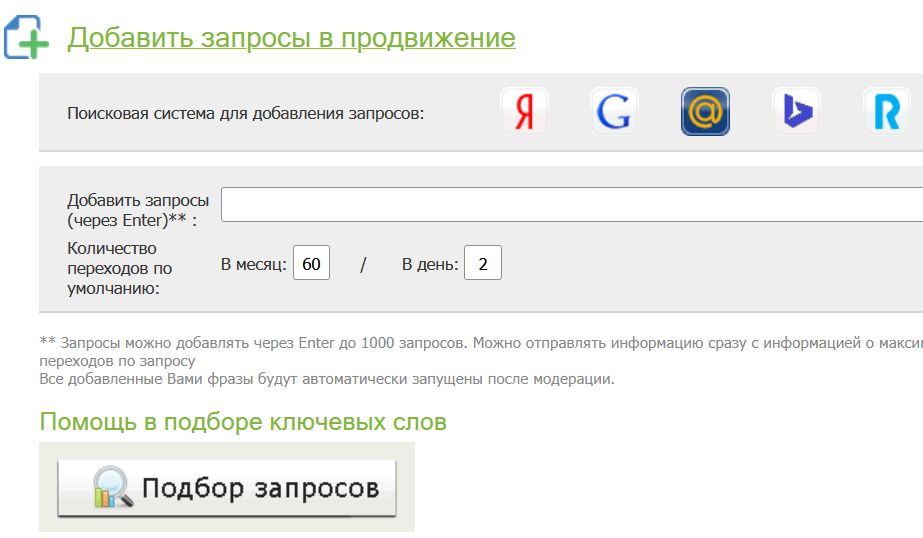The width and height of the screenshot is (923, 538).
Task: Click the Поисковая система для добавления запросов label
Action: (246, 113)
